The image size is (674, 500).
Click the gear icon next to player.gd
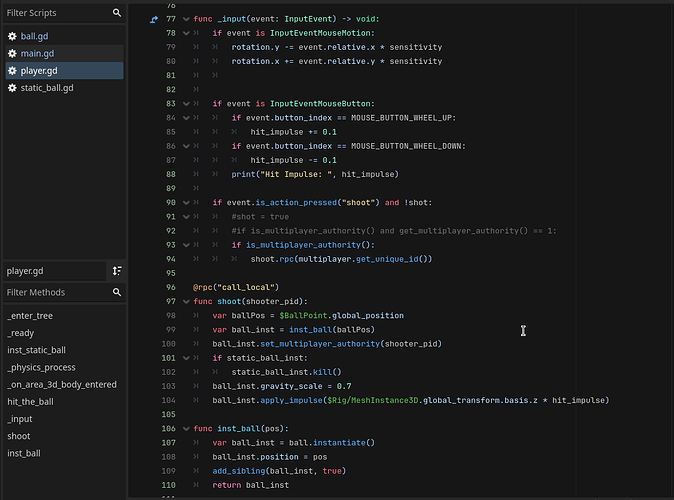(x=12, y=71)
